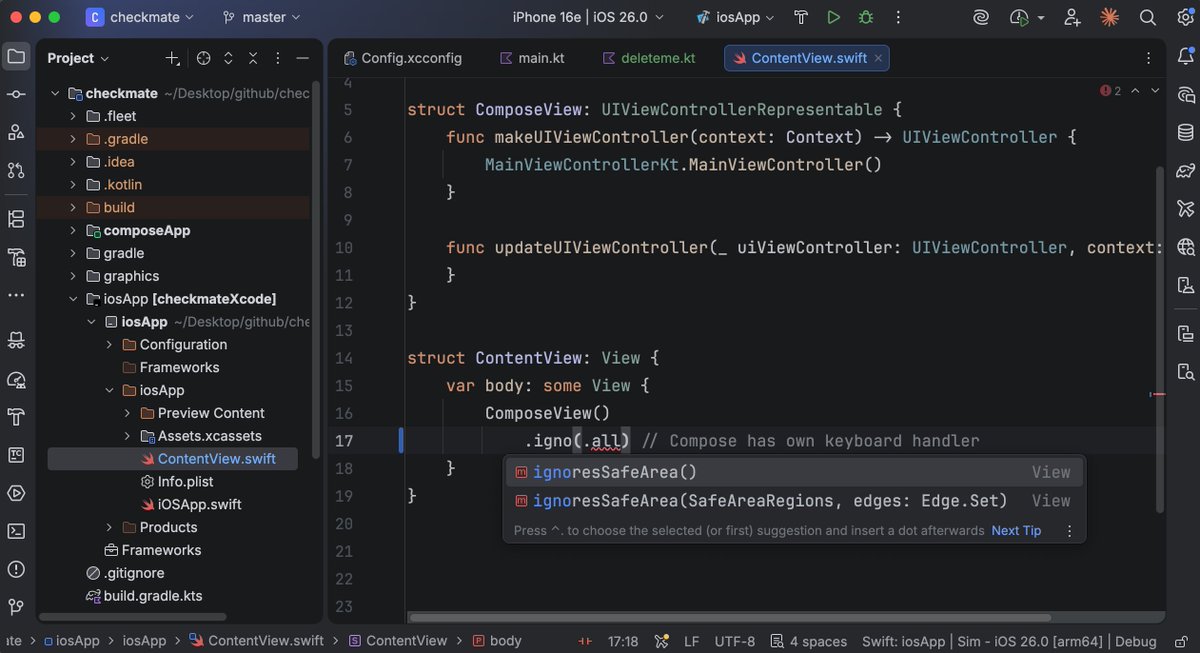This screenshot has height=653, width=1200.
Task: Expand the Products folder
Action: 109,527
